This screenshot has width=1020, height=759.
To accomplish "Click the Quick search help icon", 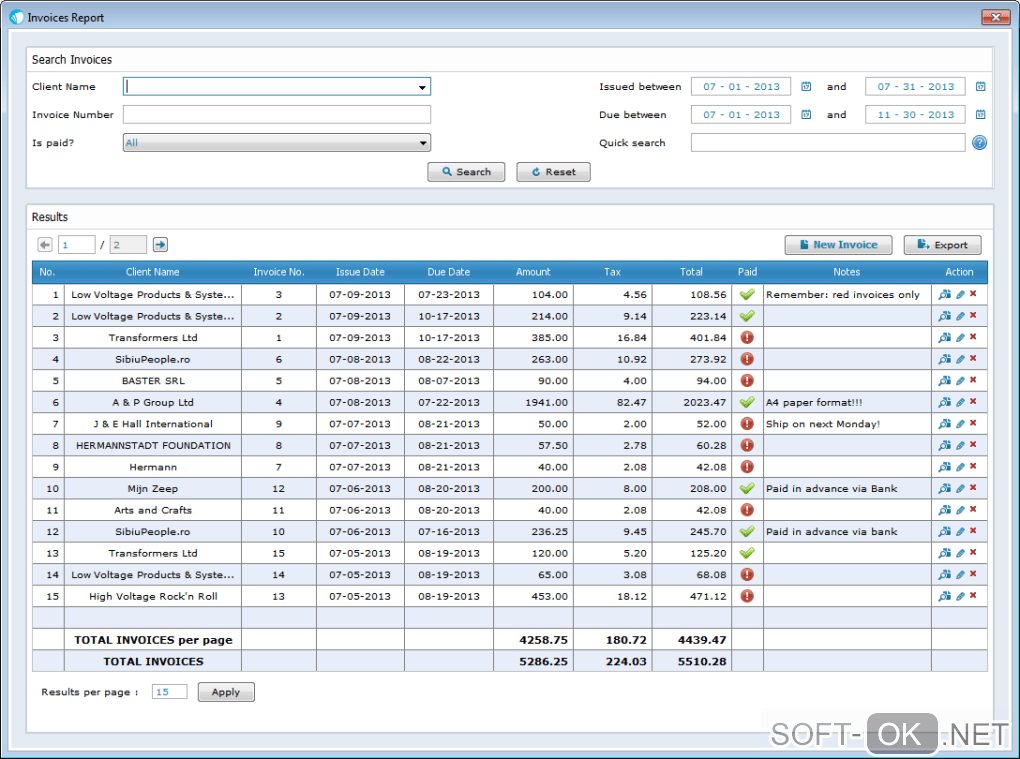I will coord(979,143).
